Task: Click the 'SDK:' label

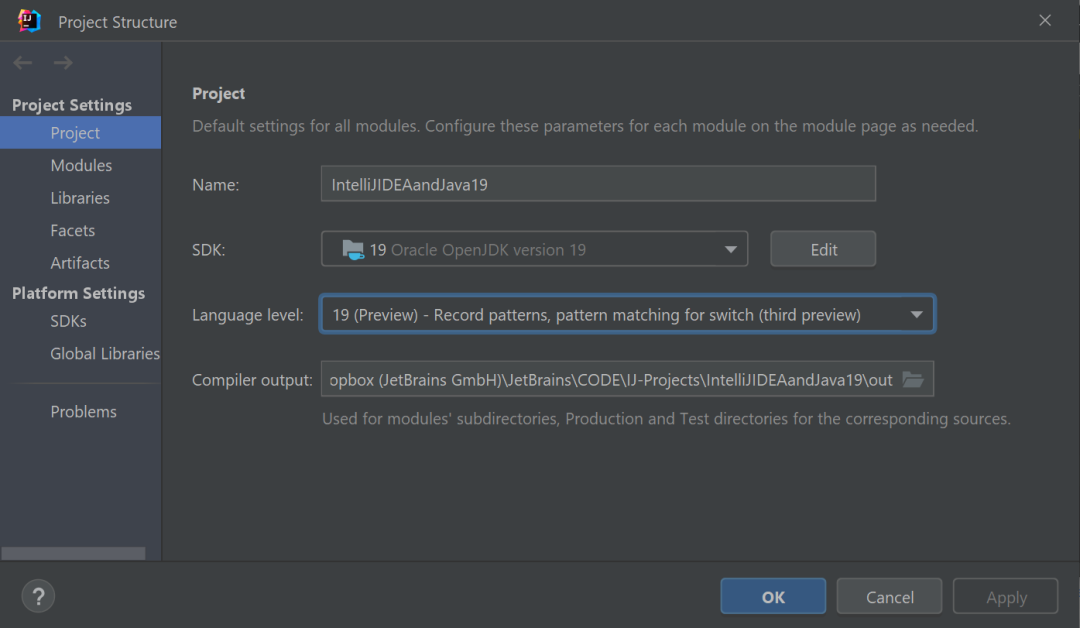Action: pos(209,250)
